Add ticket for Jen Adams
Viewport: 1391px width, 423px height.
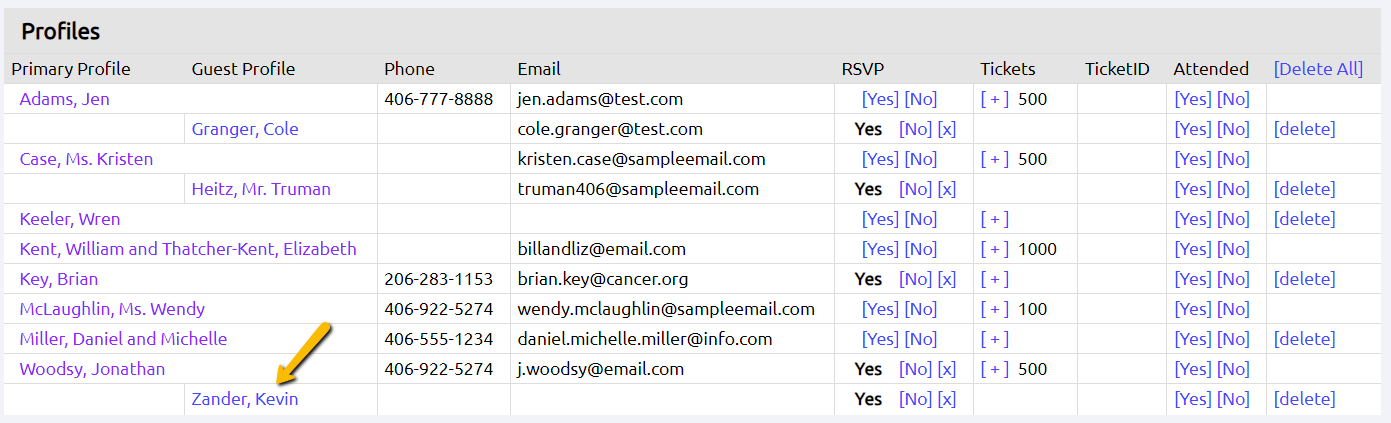995,99
